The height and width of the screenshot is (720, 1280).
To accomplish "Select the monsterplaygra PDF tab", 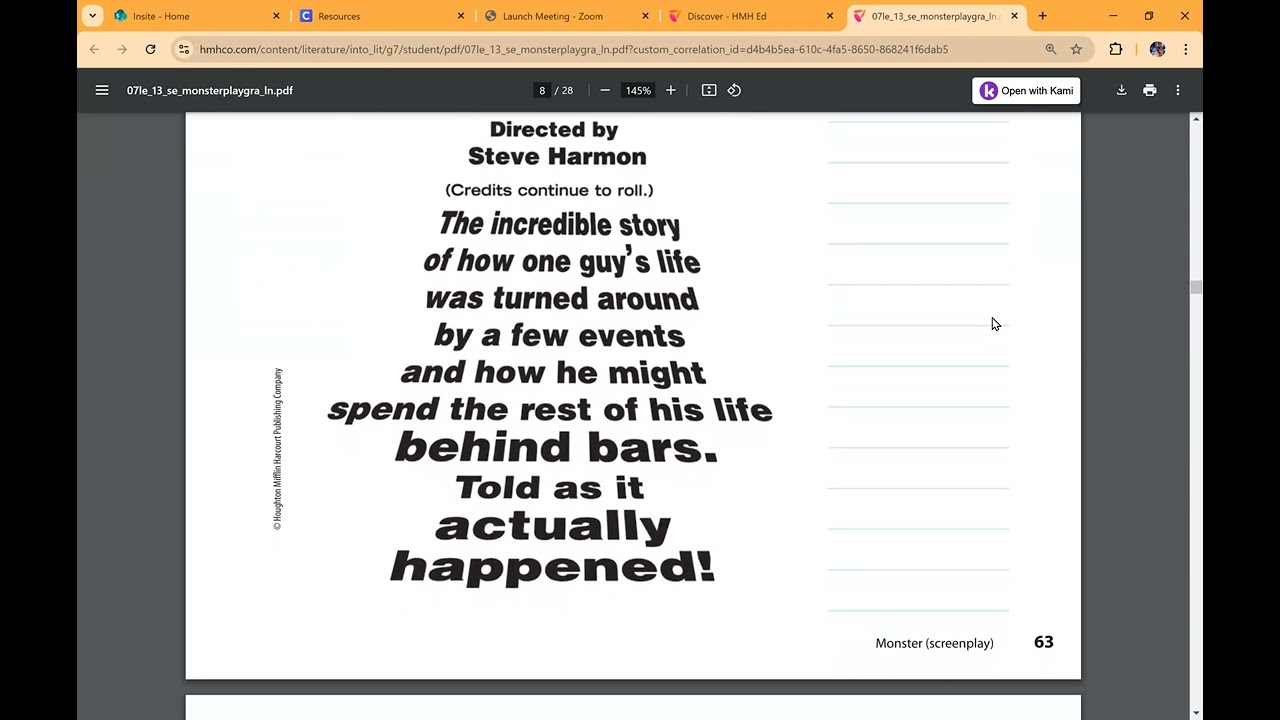I will click(936, 16).
